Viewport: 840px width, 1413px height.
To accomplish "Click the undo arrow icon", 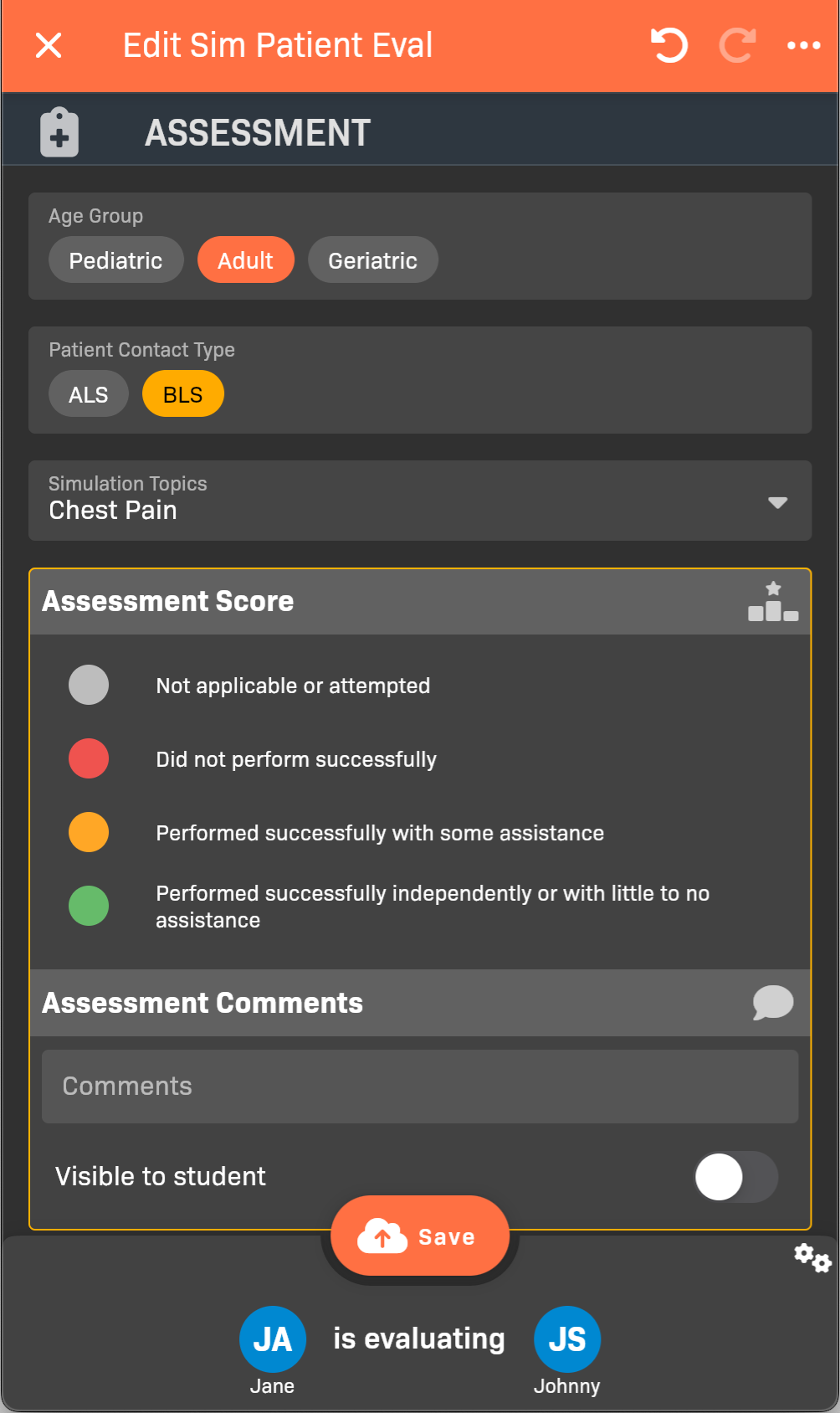I will 668,45.
